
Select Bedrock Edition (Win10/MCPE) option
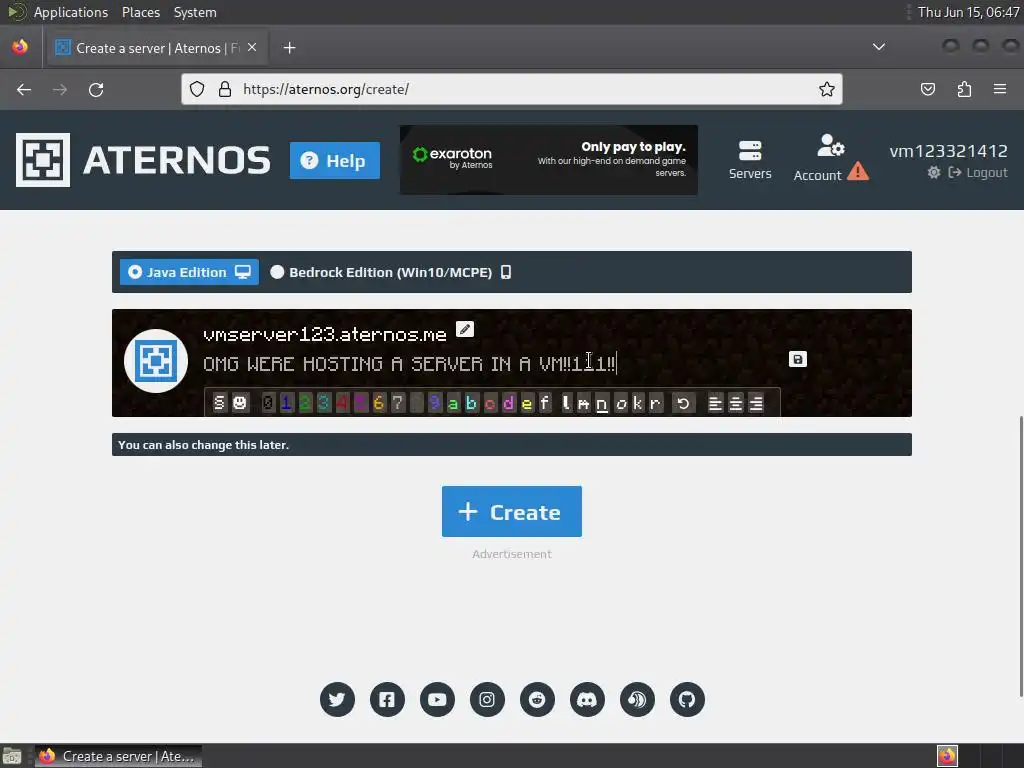tap(391, 272)
